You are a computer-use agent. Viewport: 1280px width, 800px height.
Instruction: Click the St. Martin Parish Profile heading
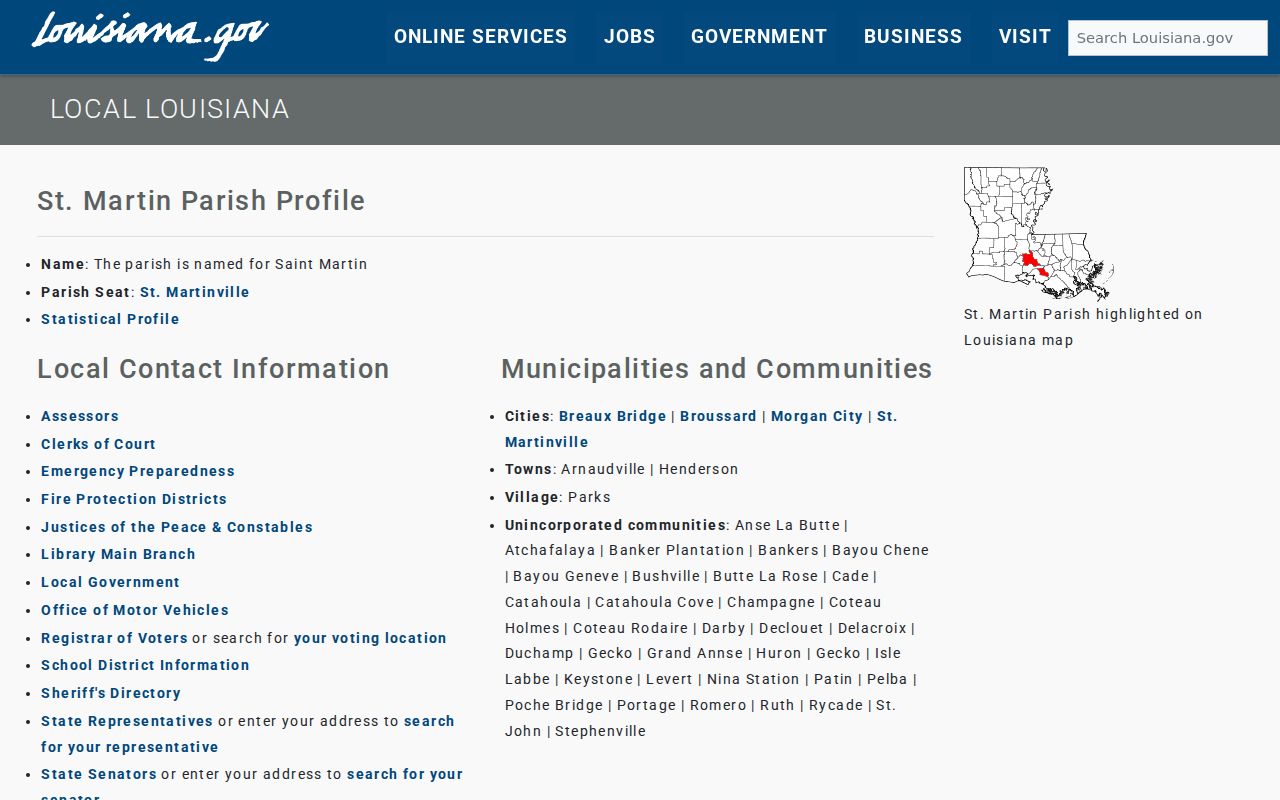[x=201, y=201]
